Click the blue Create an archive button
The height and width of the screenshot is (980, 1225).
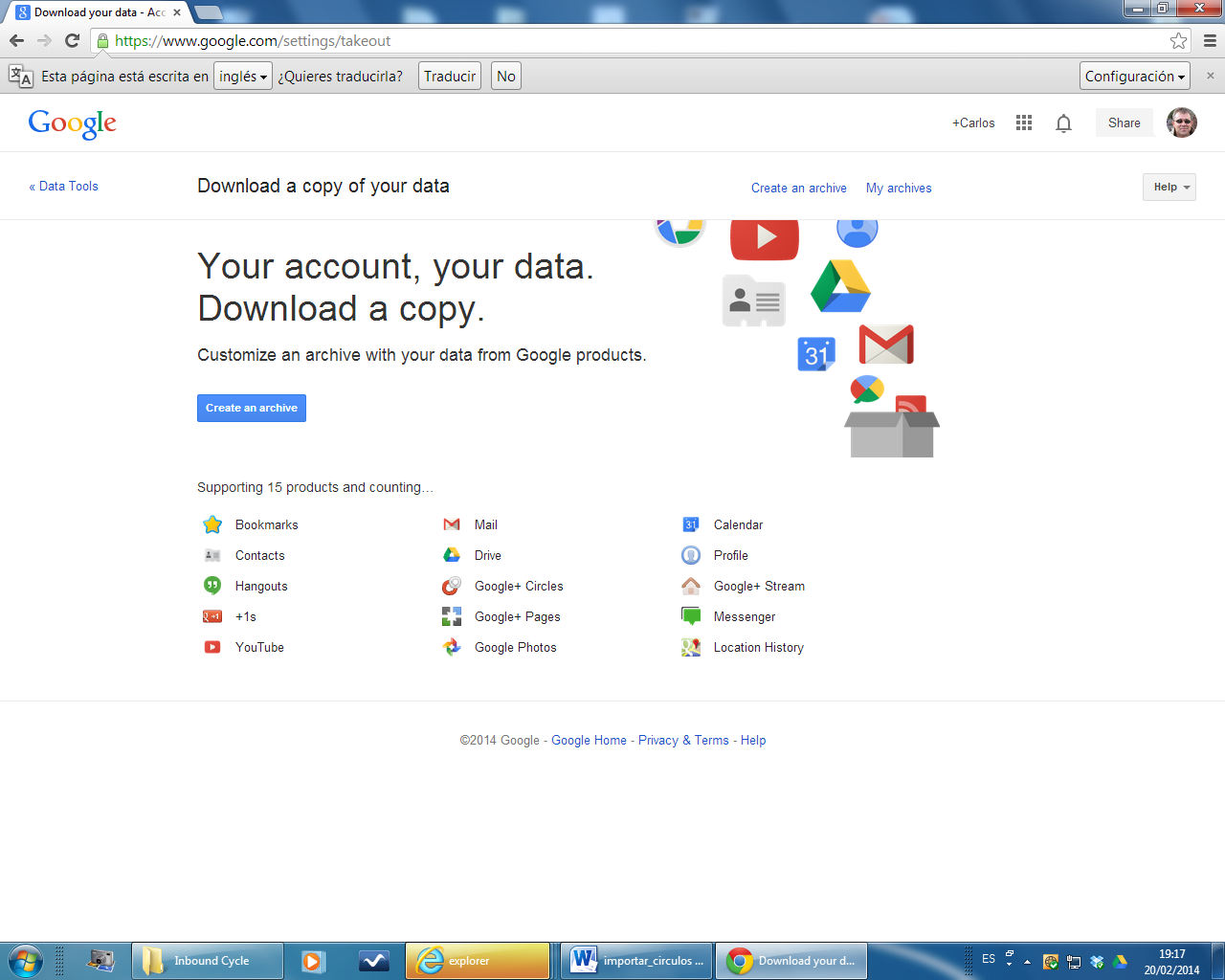pos(252,408)
